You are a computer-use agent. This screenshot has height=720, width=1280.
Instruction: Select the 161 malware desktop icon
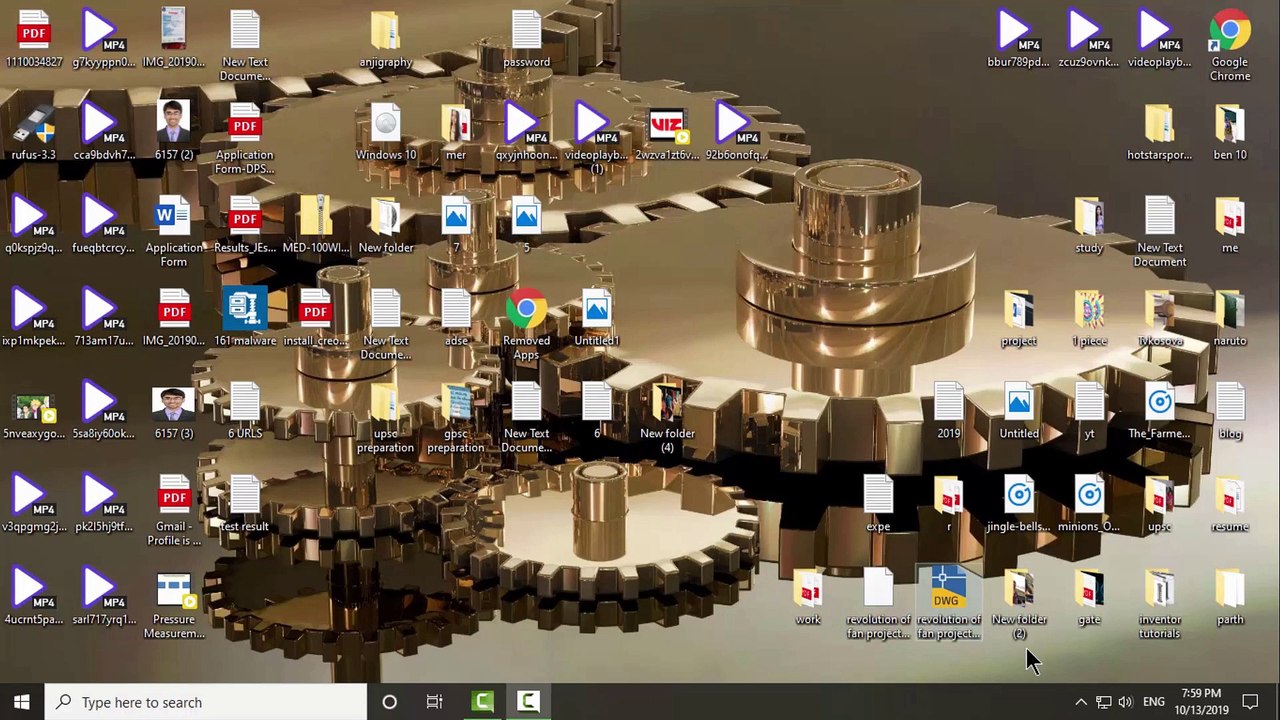pyautogui.click(x=245, y=311)
